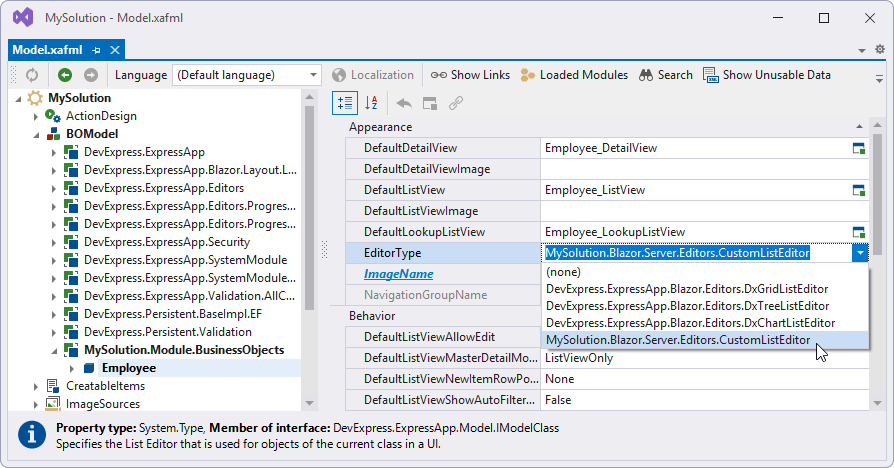Click the link chain icon in property toolbar
The height and width of the screenshot is (468, 894).
[x=456, y=103]
